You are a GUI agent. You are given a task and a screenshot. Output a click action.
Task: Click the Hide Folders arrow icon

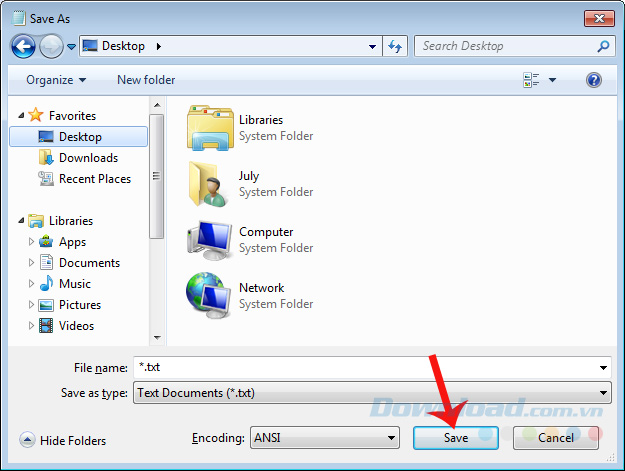pos(27,440)
